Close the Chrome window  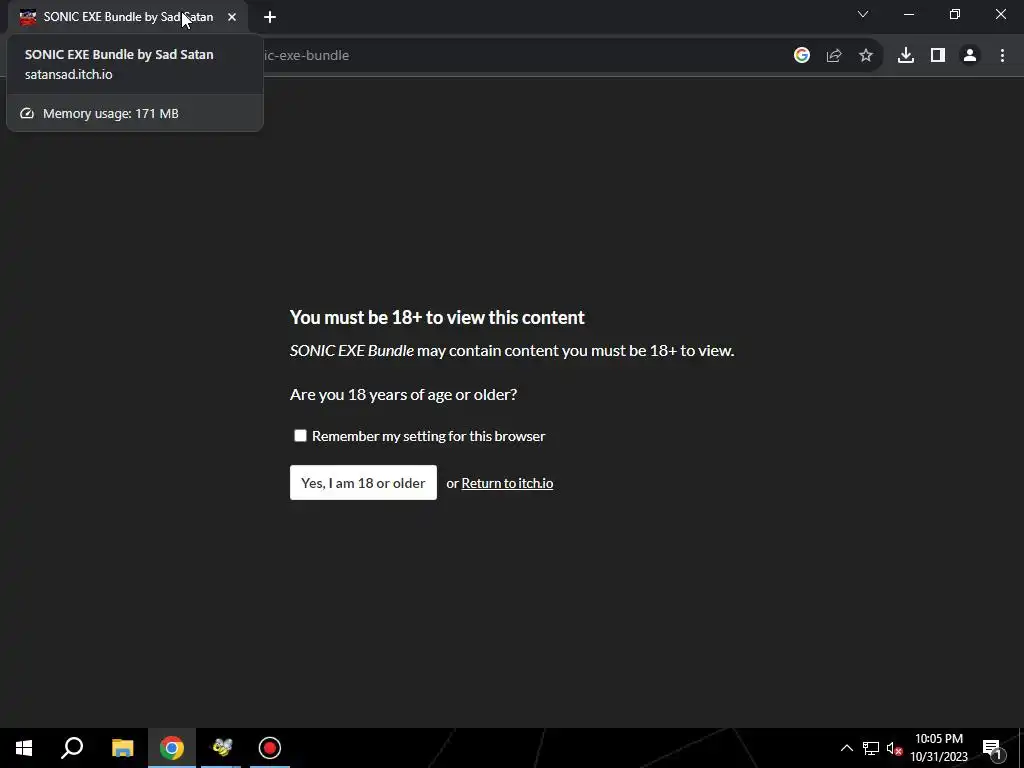[x=1000, y=14]
